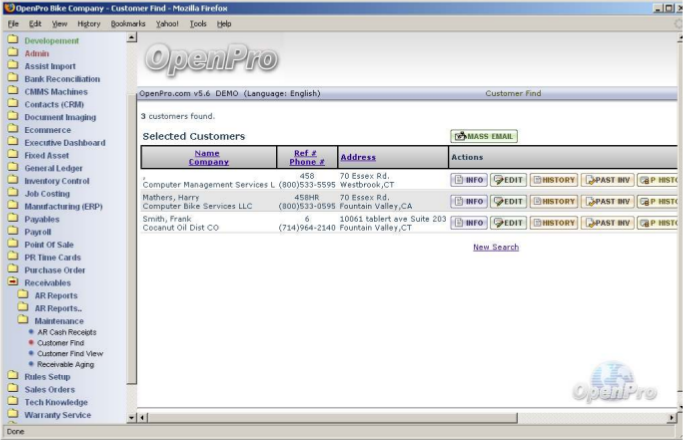Open AR Cash Receipts from Maintenance
The width and height of the screenshot is (683, 440).
(67, 332)
